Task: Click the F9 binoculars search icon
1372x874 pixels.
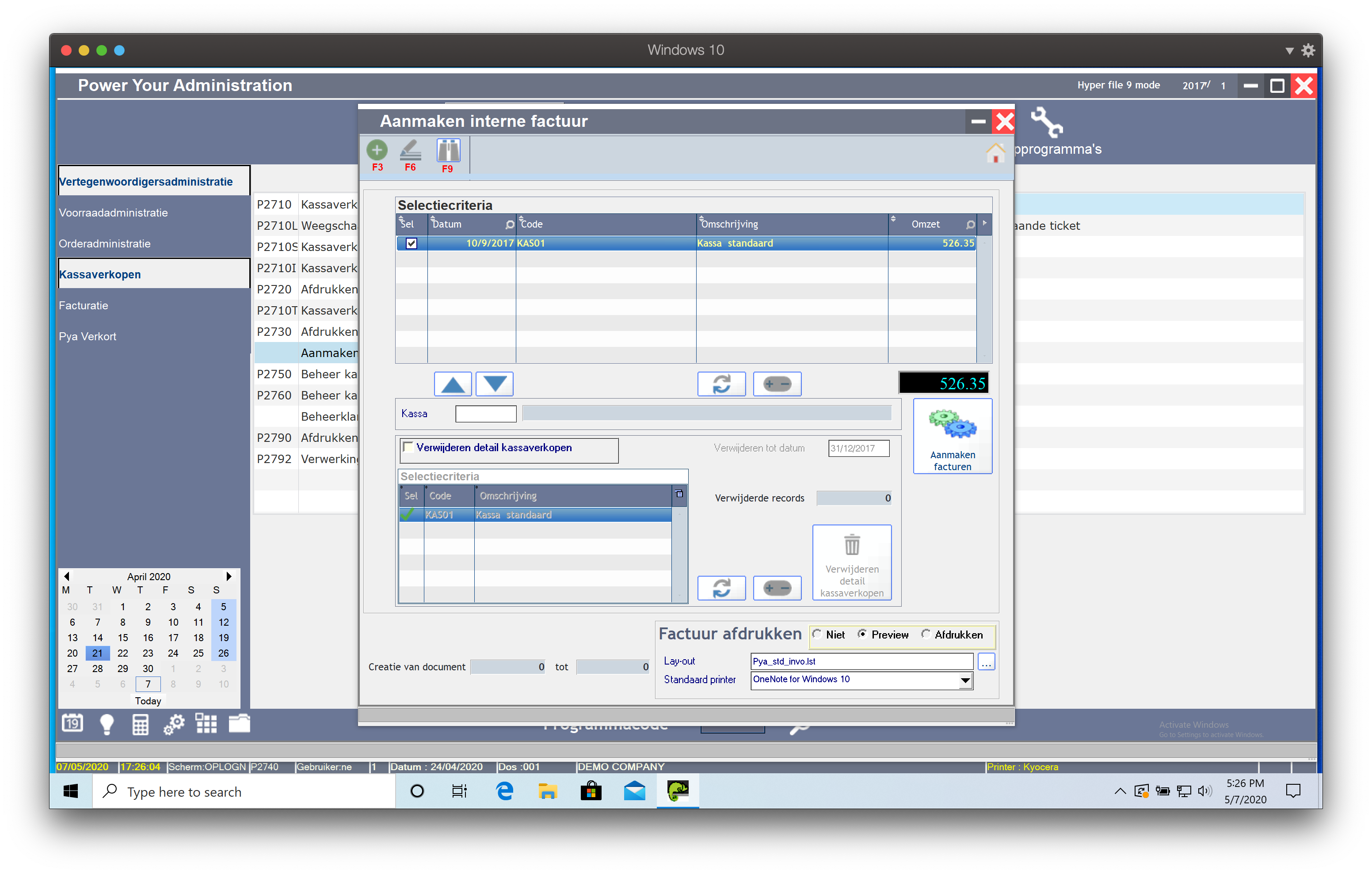Action: (448, 151)
